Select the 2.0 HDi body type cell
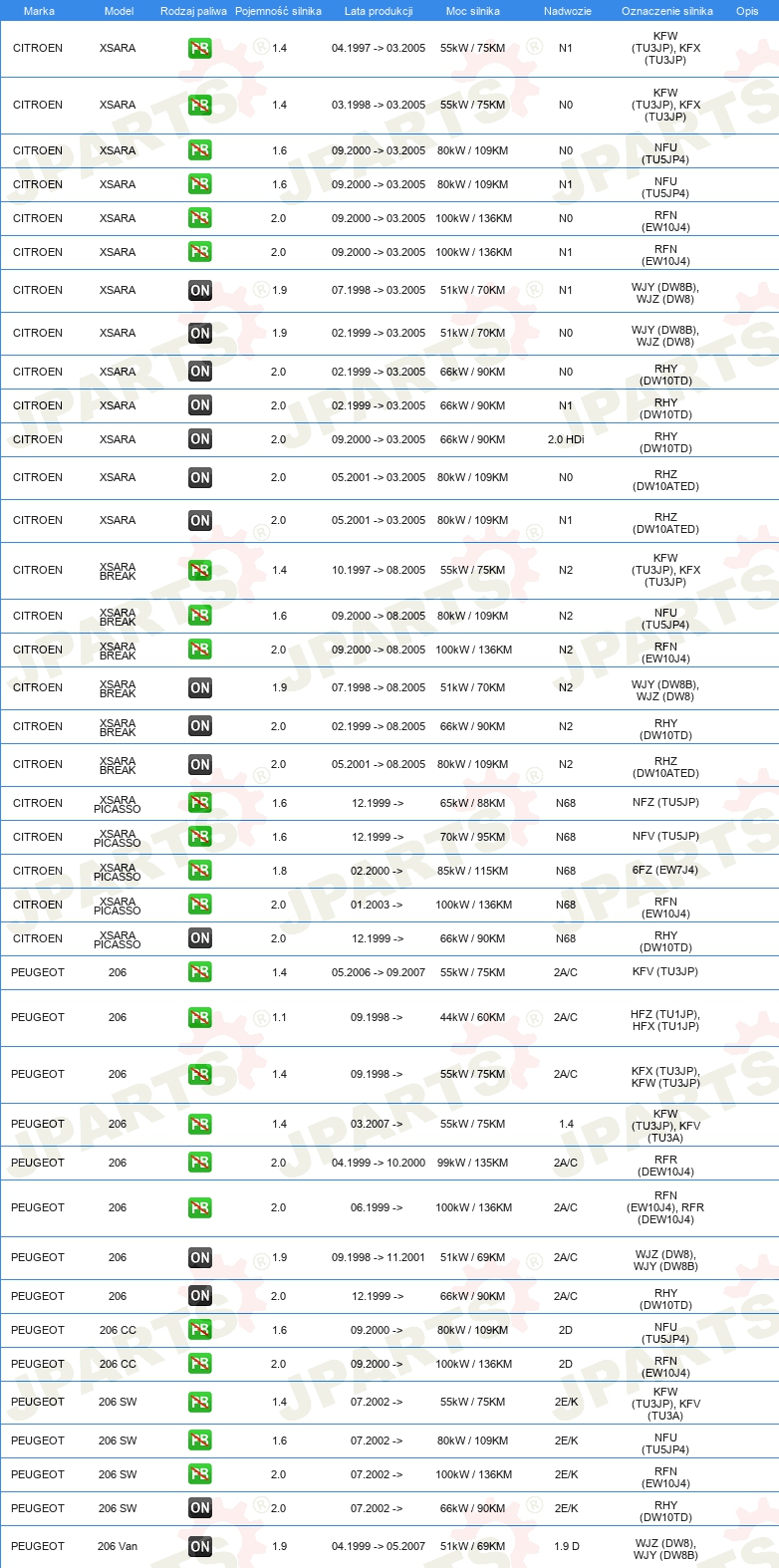The height and width of the screenshot is (1568, 779). (x=566, y=439)
